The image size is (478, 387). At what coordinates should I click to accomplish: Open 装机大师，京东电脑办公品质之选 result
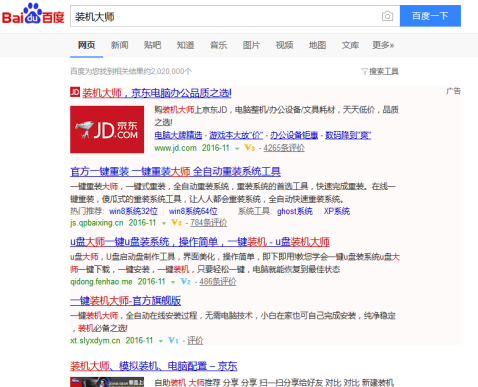(157, 93)
